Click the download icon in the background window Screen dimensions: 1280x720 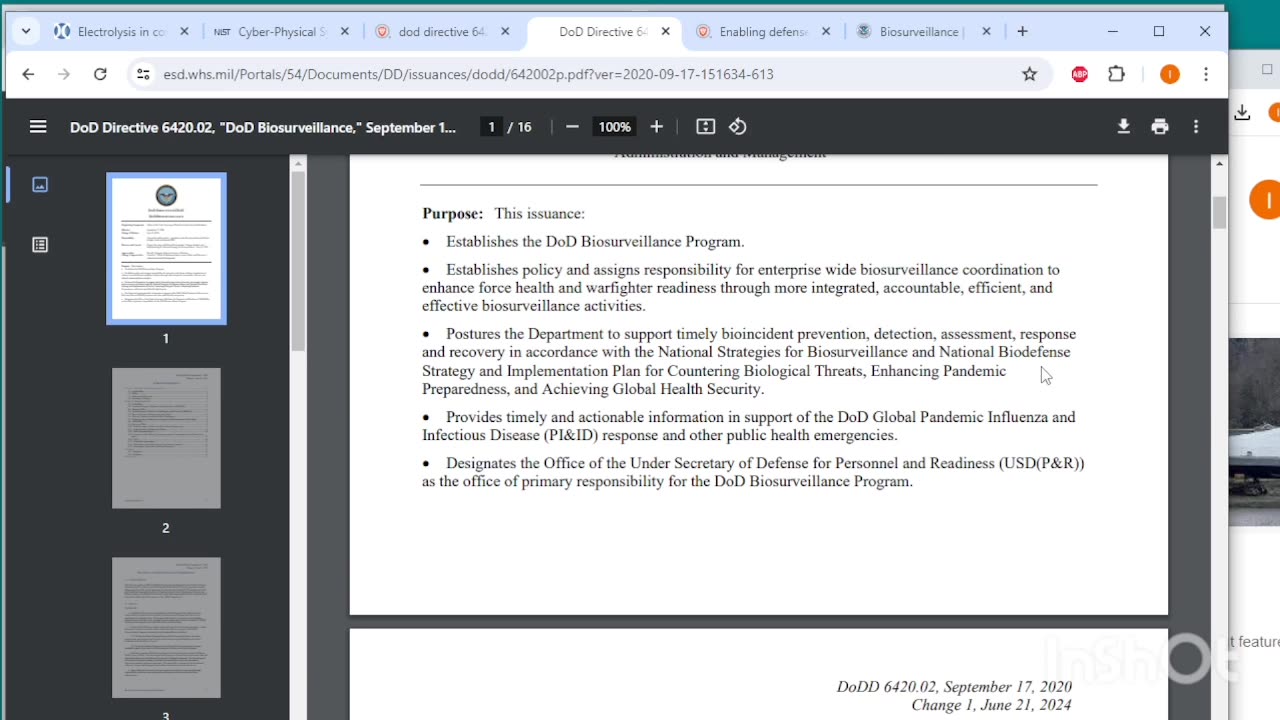tap(1242, 113)
